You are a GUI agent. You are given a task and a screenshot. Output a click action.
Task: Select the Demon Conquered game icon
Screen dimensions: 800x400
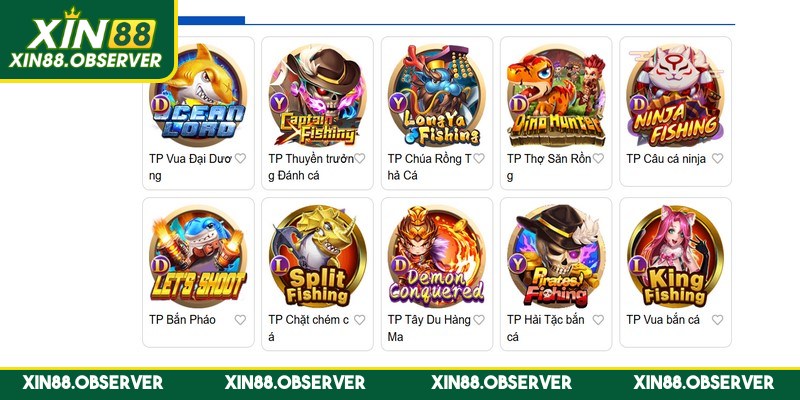tap(437, 256)
